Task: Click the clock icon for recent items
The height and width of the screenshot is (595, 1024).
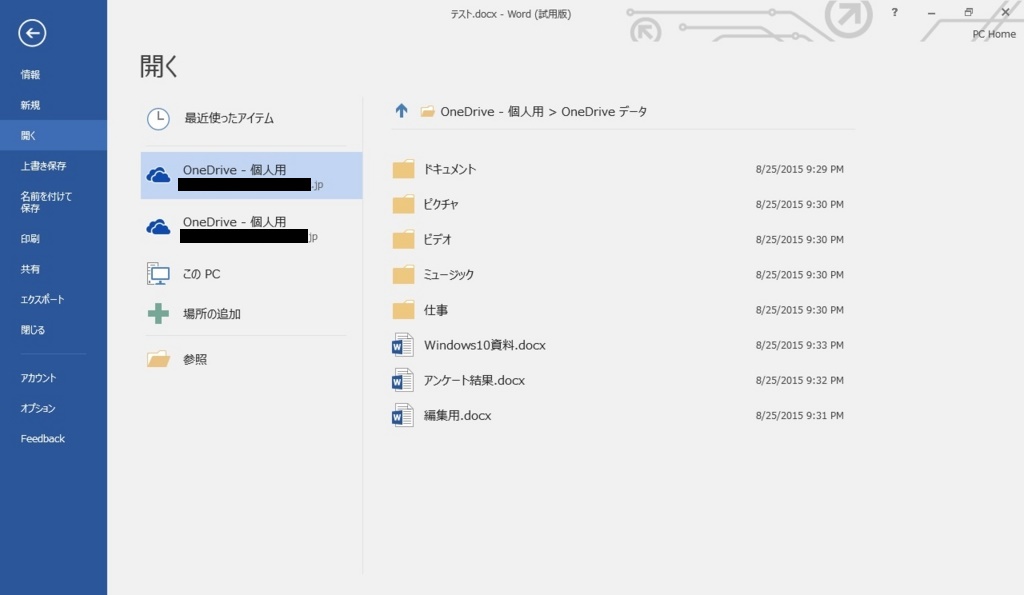Action: pos(158,119)
